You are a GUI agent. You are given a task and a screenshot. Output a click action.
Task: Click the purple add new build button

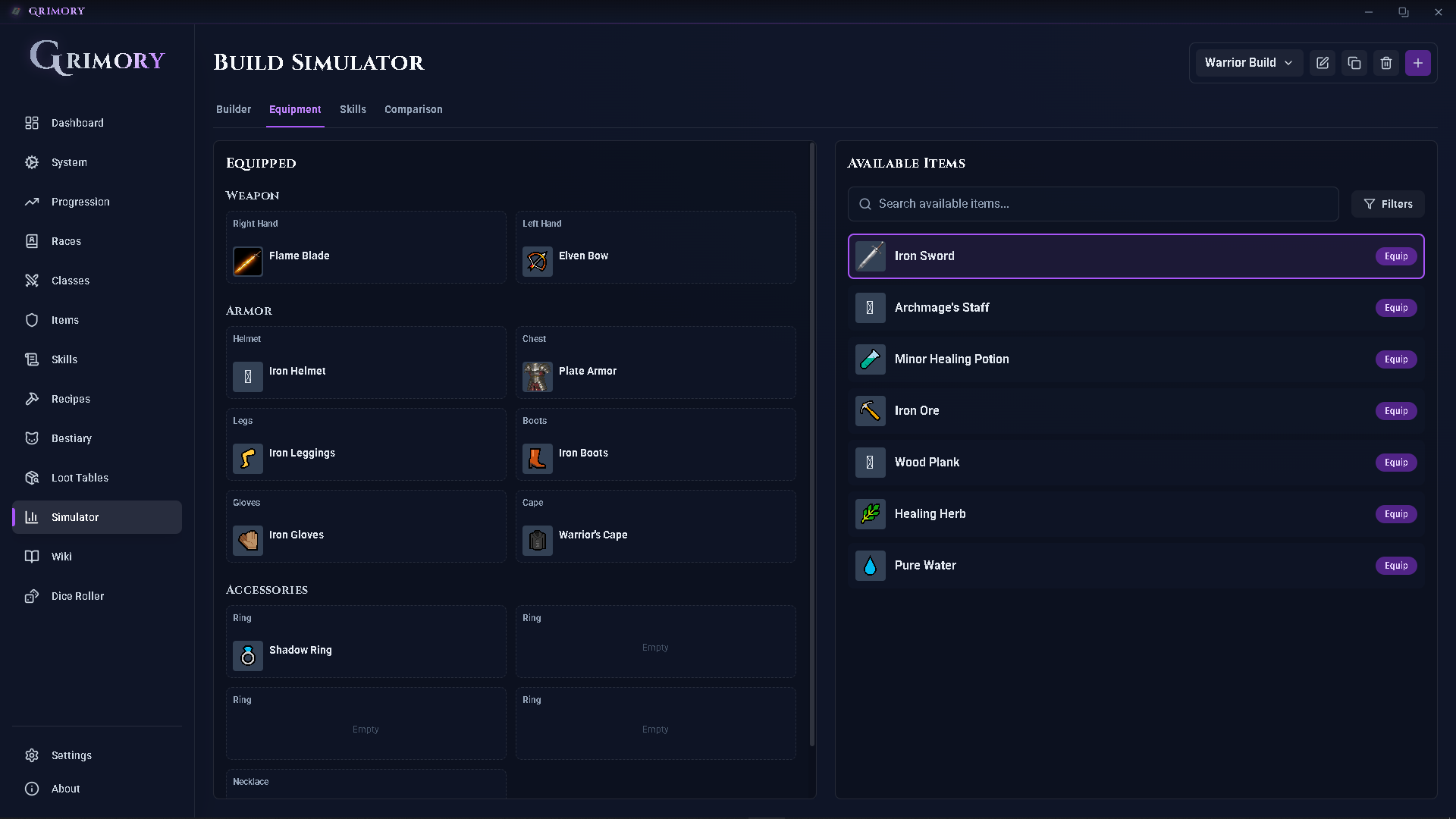coord(1417,63)
